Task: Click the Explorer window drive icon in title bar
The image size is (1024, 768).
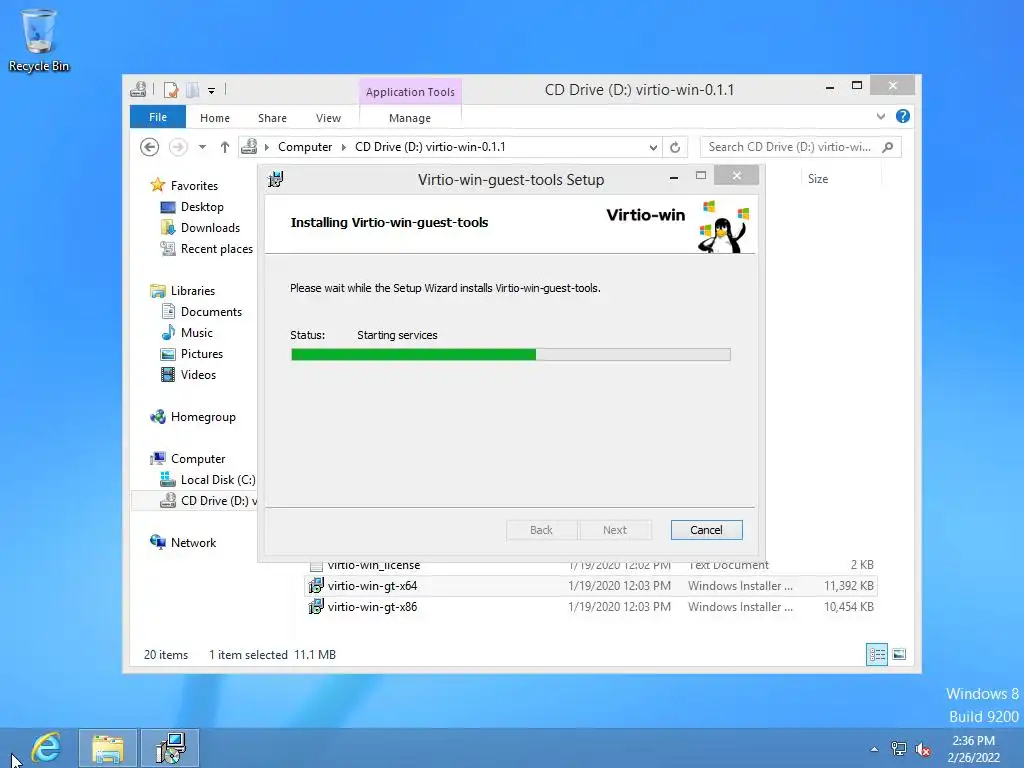Action: [138, 89]
